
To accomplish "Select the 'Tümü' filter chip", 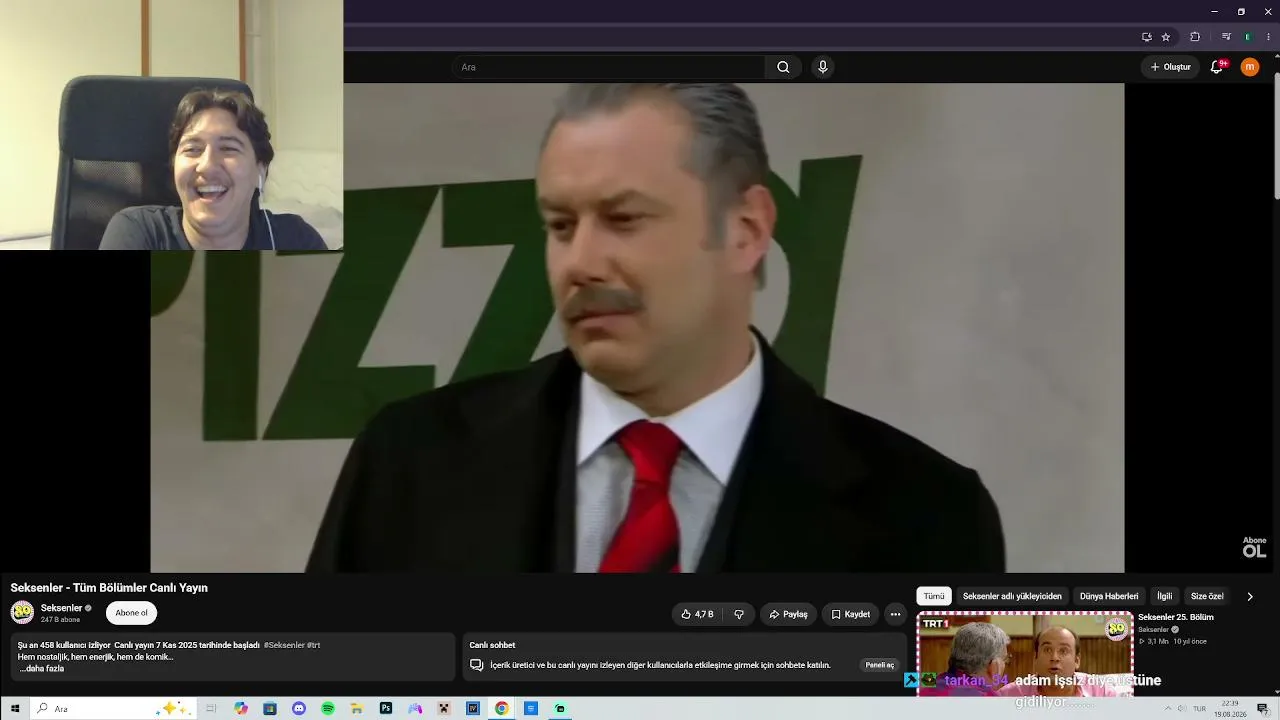I will point(934,596).
